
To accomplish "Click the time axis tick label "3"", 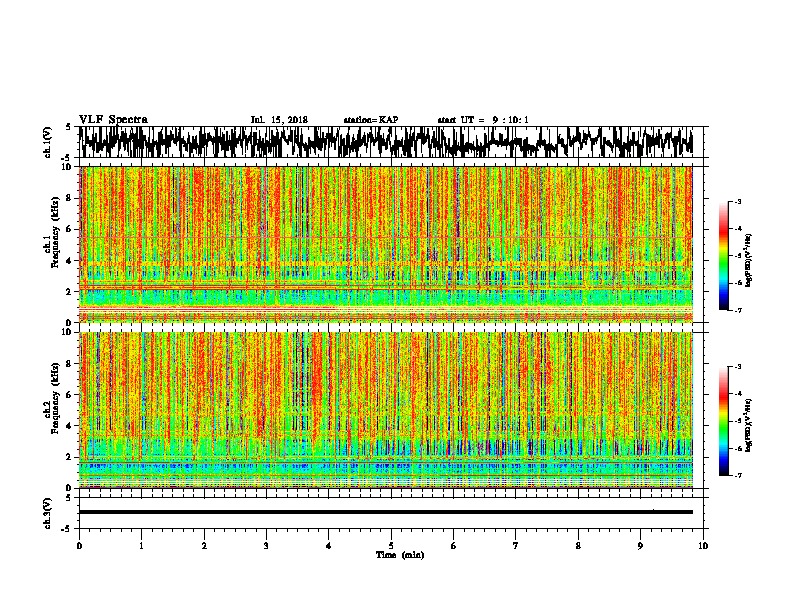I will (x=266, y=546).
